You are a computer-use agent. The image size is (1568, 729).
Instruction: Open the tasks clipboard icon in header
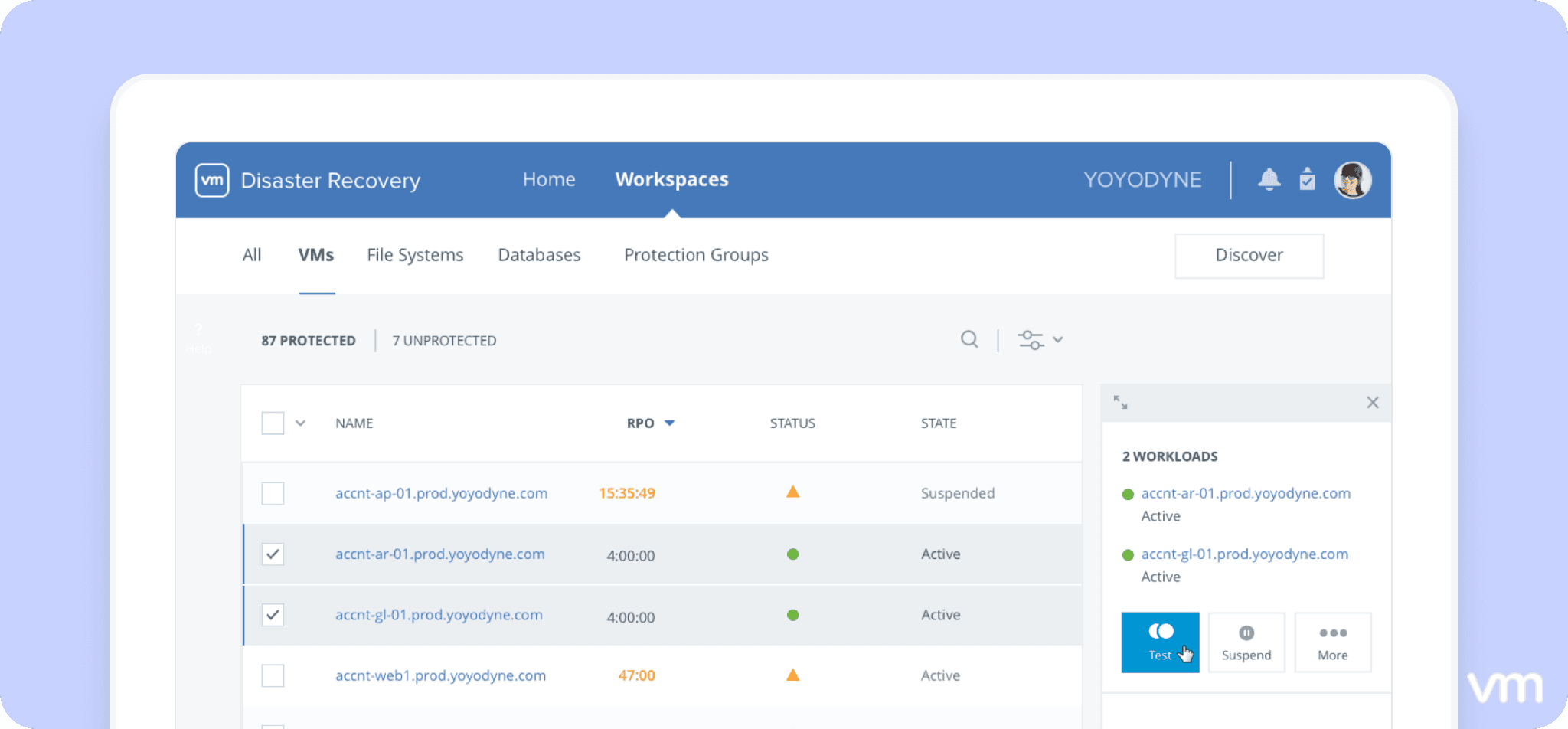(1307, 179)
